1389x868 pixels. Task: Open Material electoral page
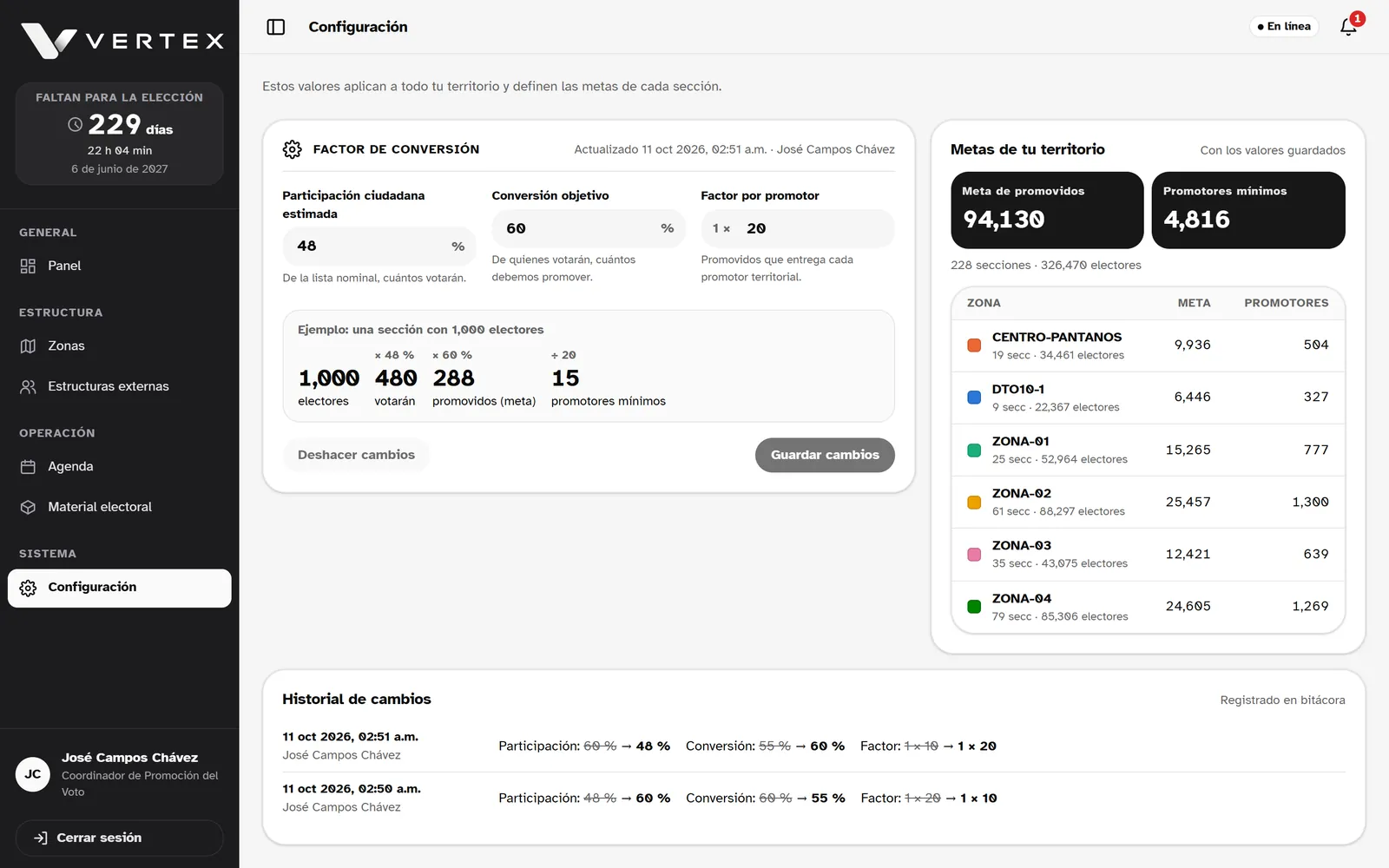pos(120,507)
